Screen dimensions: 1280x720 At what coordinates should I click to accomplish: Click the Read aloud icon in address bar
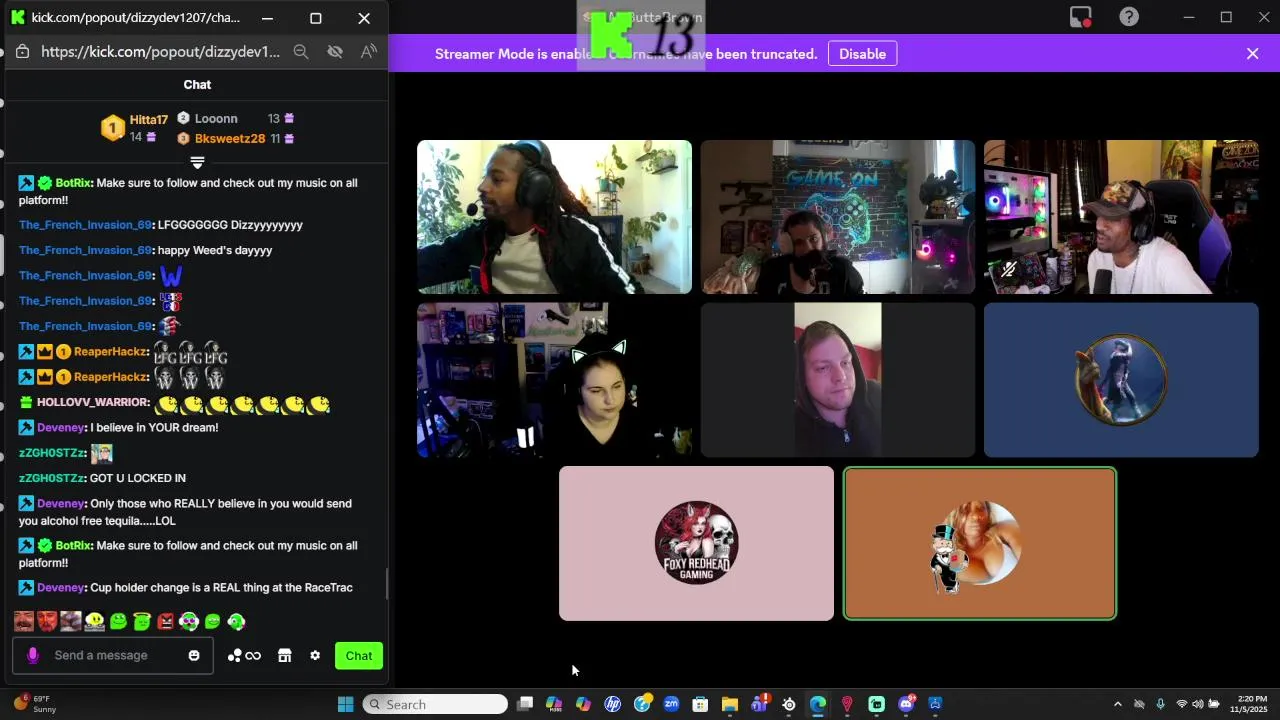pos(369,52)
